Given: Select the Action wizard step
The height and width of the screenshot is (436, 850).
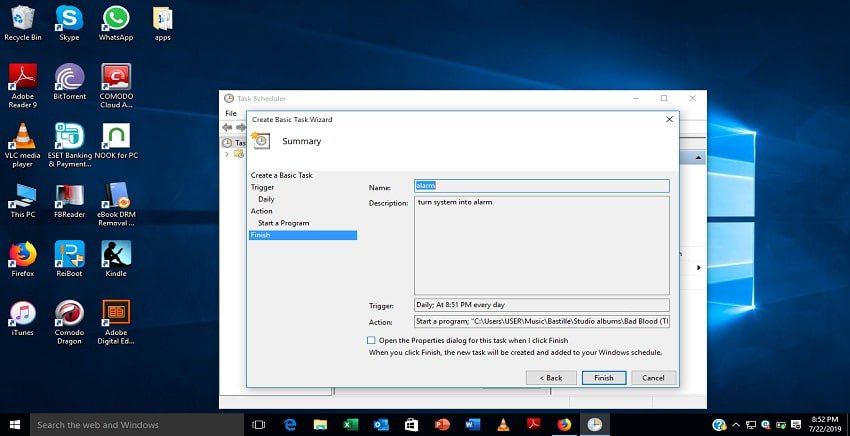Looking at the screenshot, I should [x=261, y=211].
